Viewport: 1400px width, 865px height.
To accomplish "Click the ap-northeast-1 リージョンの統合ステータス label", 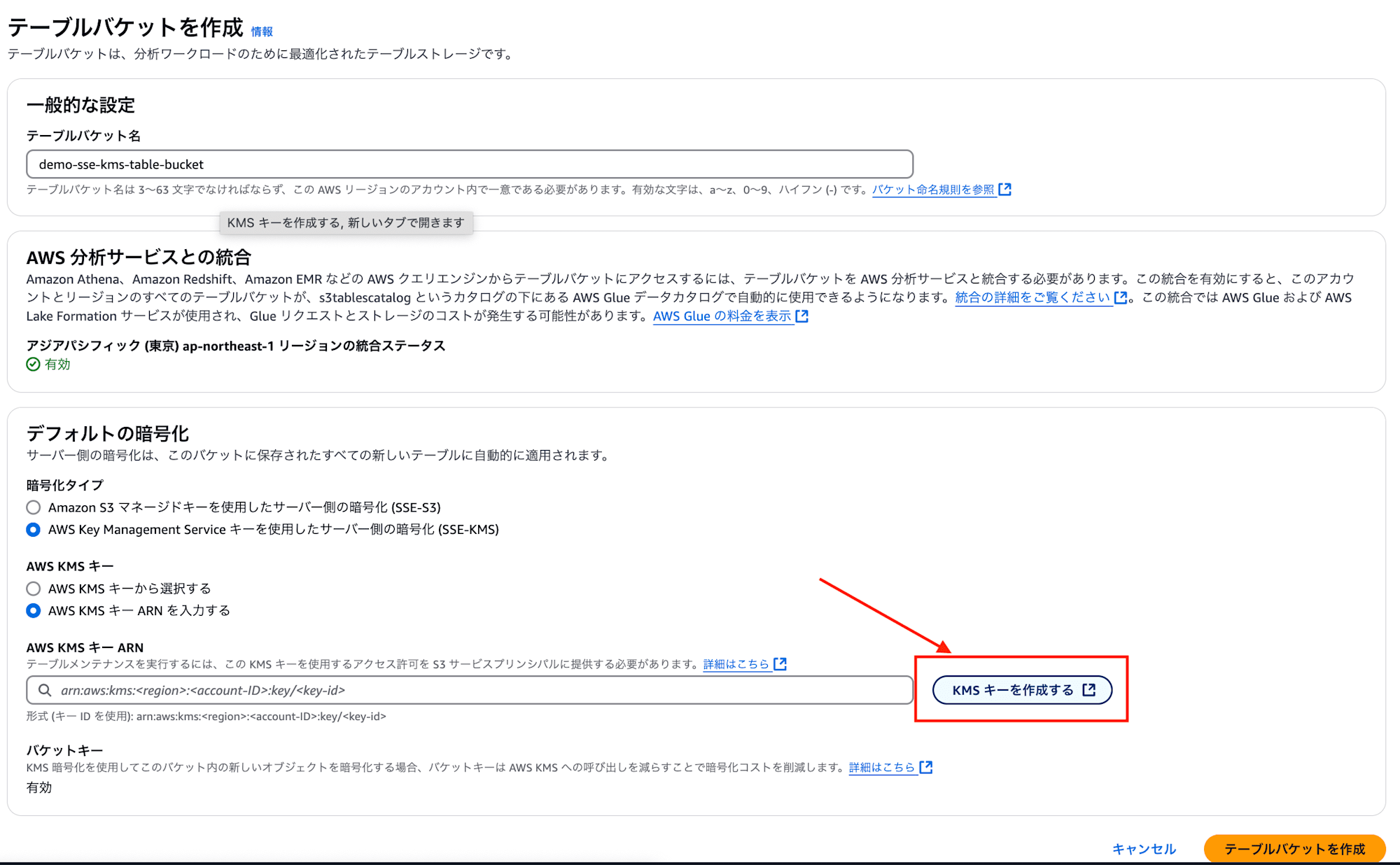I will tap(236, 346).
